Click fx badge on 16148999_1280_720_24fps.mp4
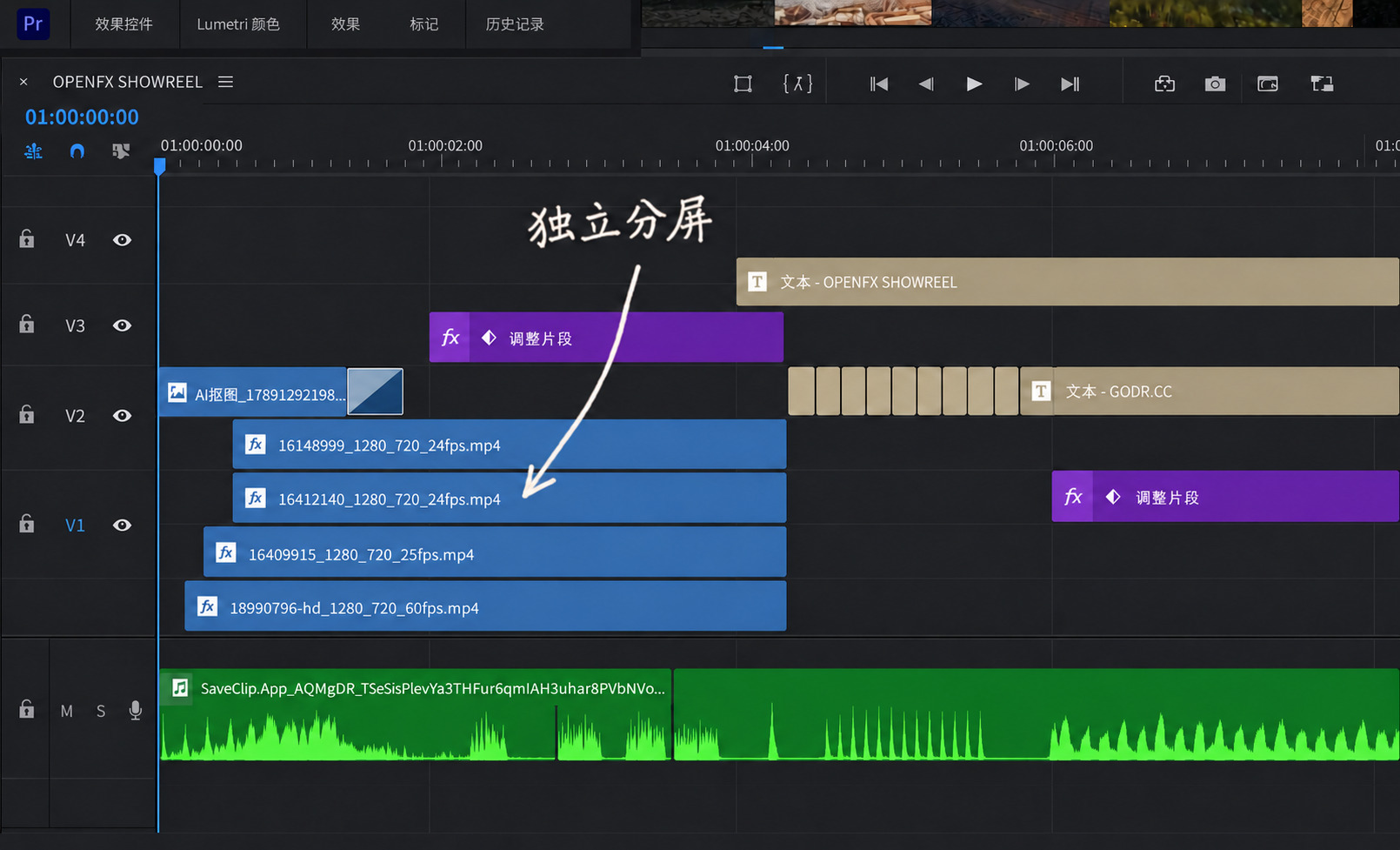The height and width of the screenshot is (850, 1400). (255, 445)
